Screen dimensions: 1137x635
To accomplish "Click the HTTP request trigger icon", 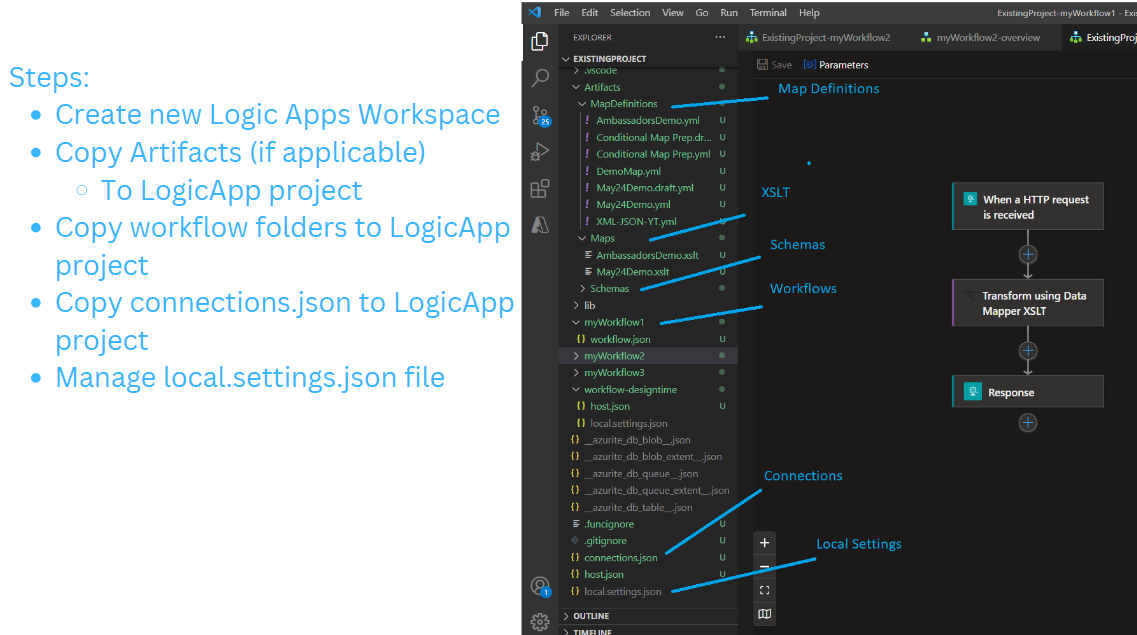I will point(970,199).
